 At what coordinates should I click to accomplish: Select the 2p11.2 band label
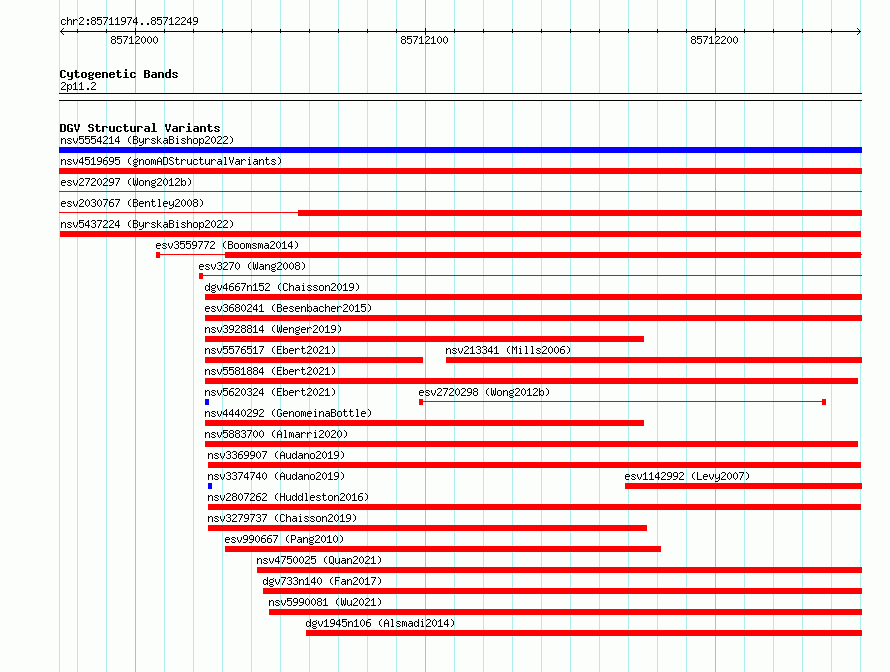point(78,86)
